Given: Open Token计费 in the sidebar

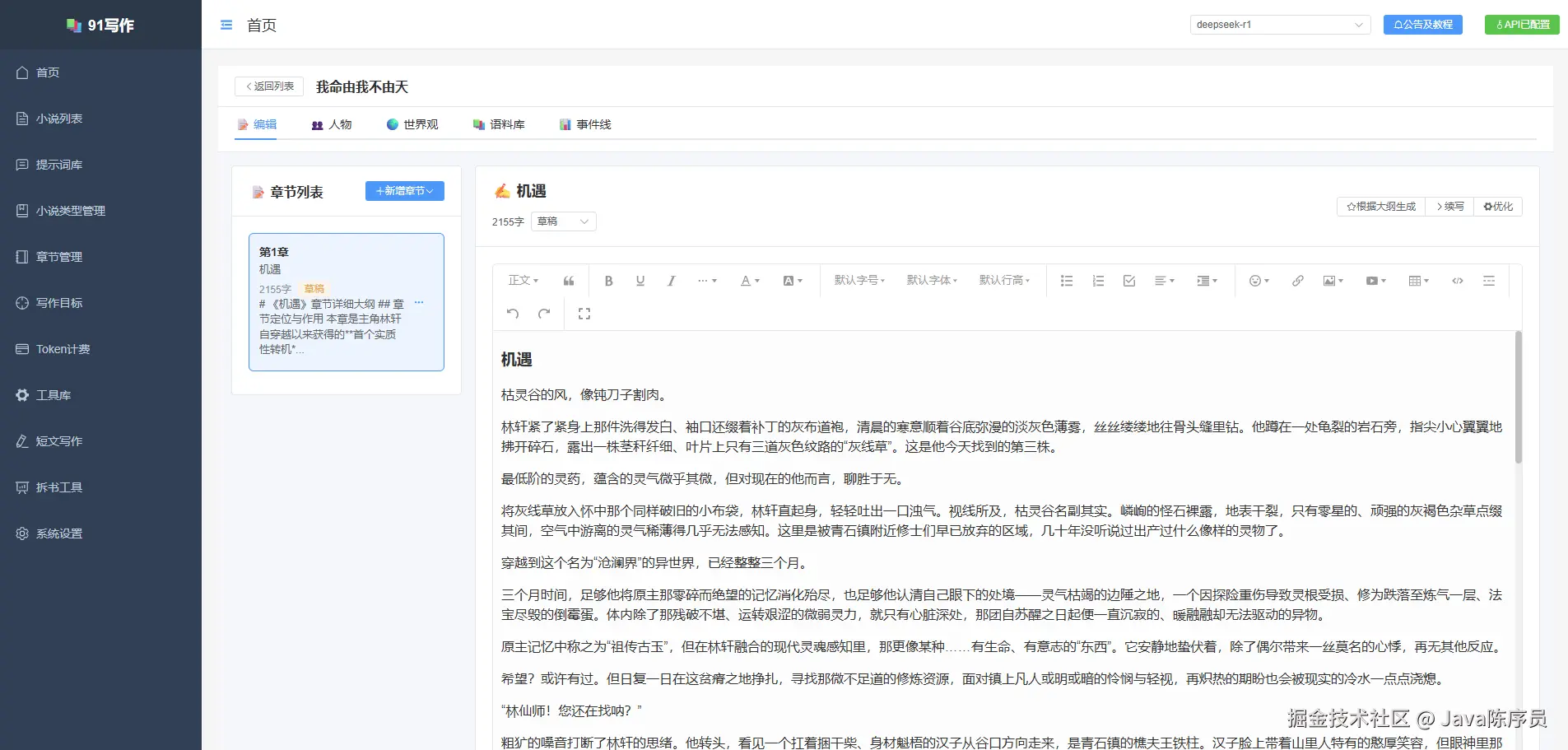Looking at the screenshot, I should pos(100,349).
